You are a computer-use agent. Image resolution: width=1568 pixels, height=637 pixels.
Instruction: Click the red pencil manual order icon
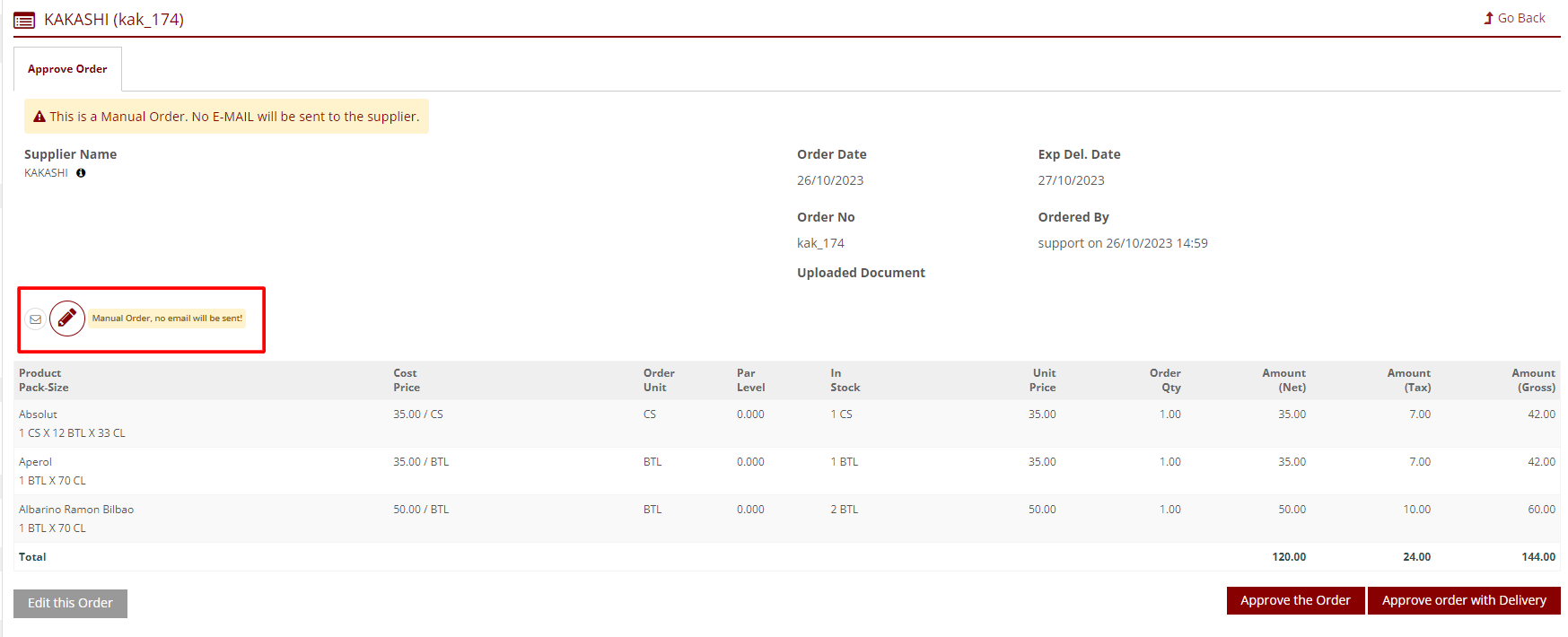[x=67, y=318]
